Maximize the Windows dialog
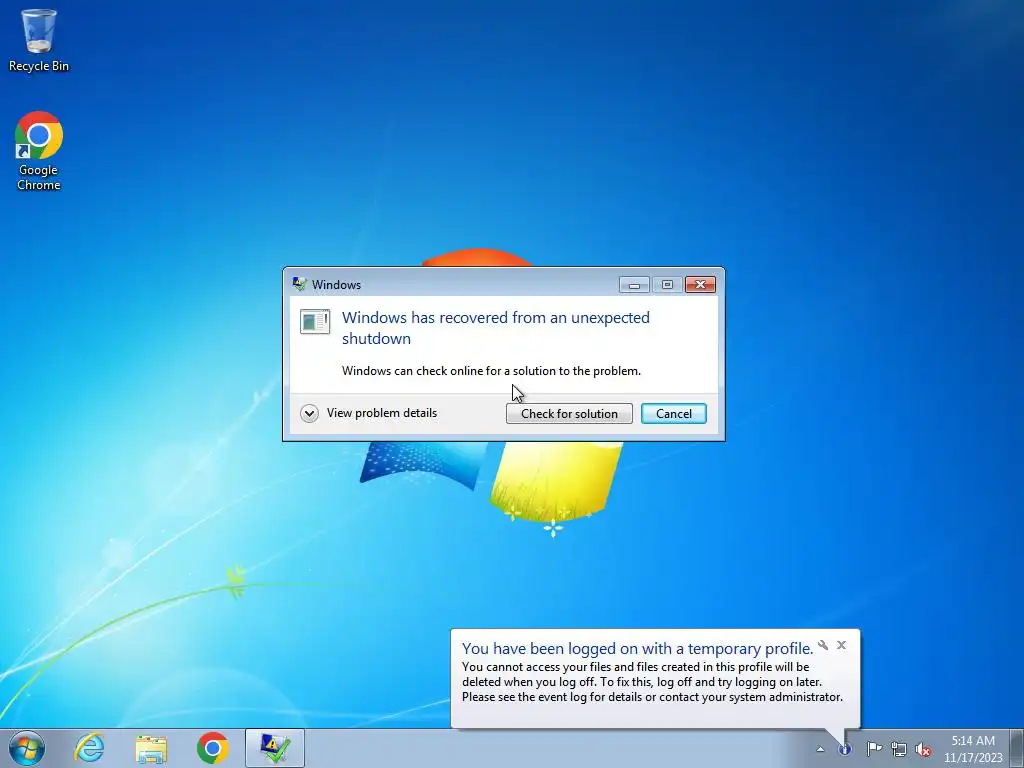 [x=667, y=284]
